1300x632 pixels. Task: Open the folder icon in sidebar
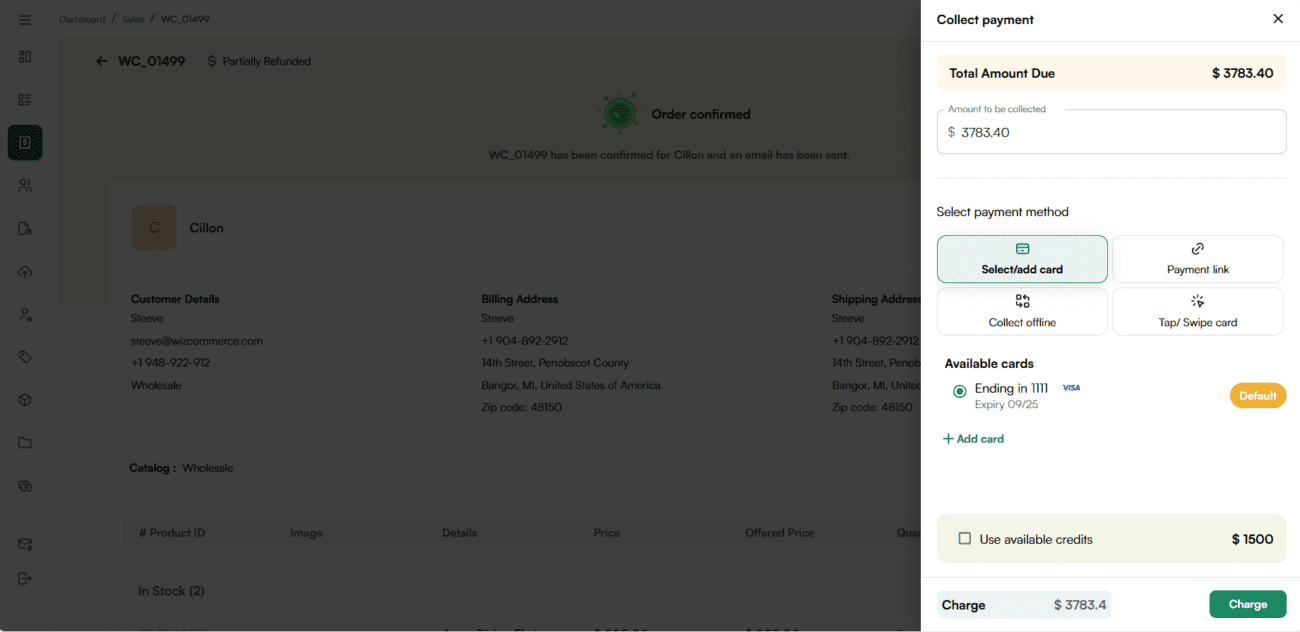(25, 443)
